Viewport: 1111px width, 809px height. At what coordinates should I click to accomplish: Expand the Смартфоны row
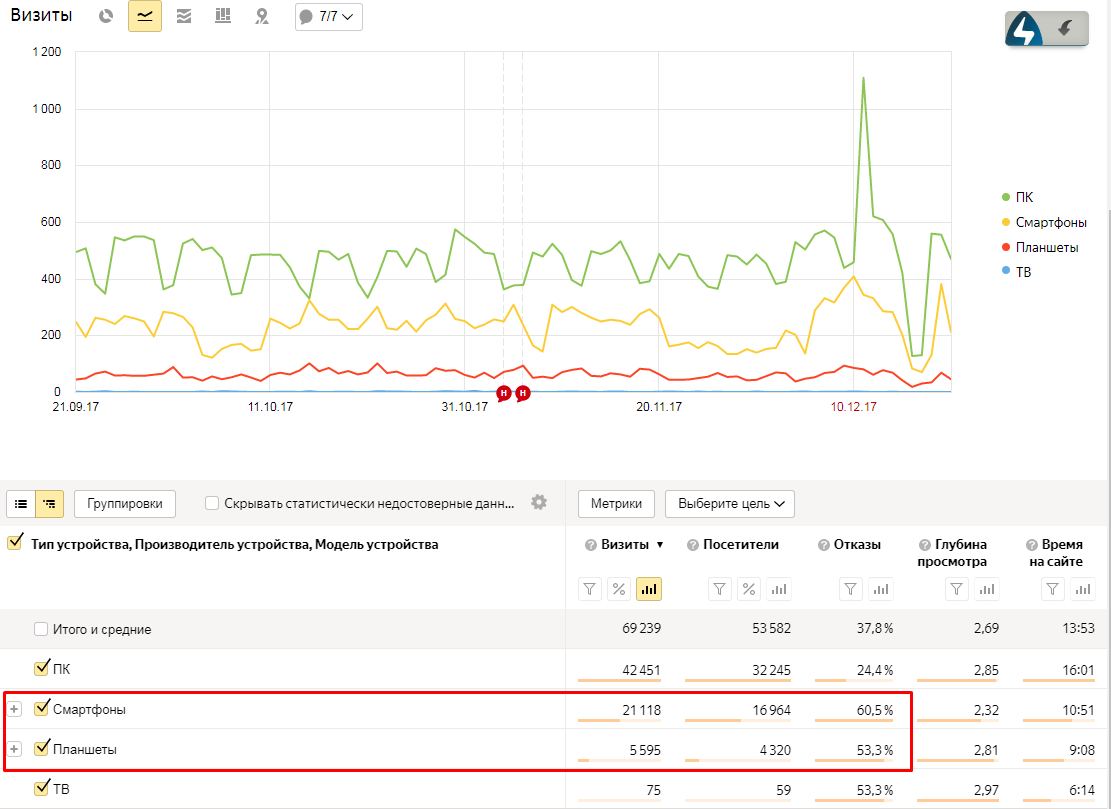[x=14, y=709]
